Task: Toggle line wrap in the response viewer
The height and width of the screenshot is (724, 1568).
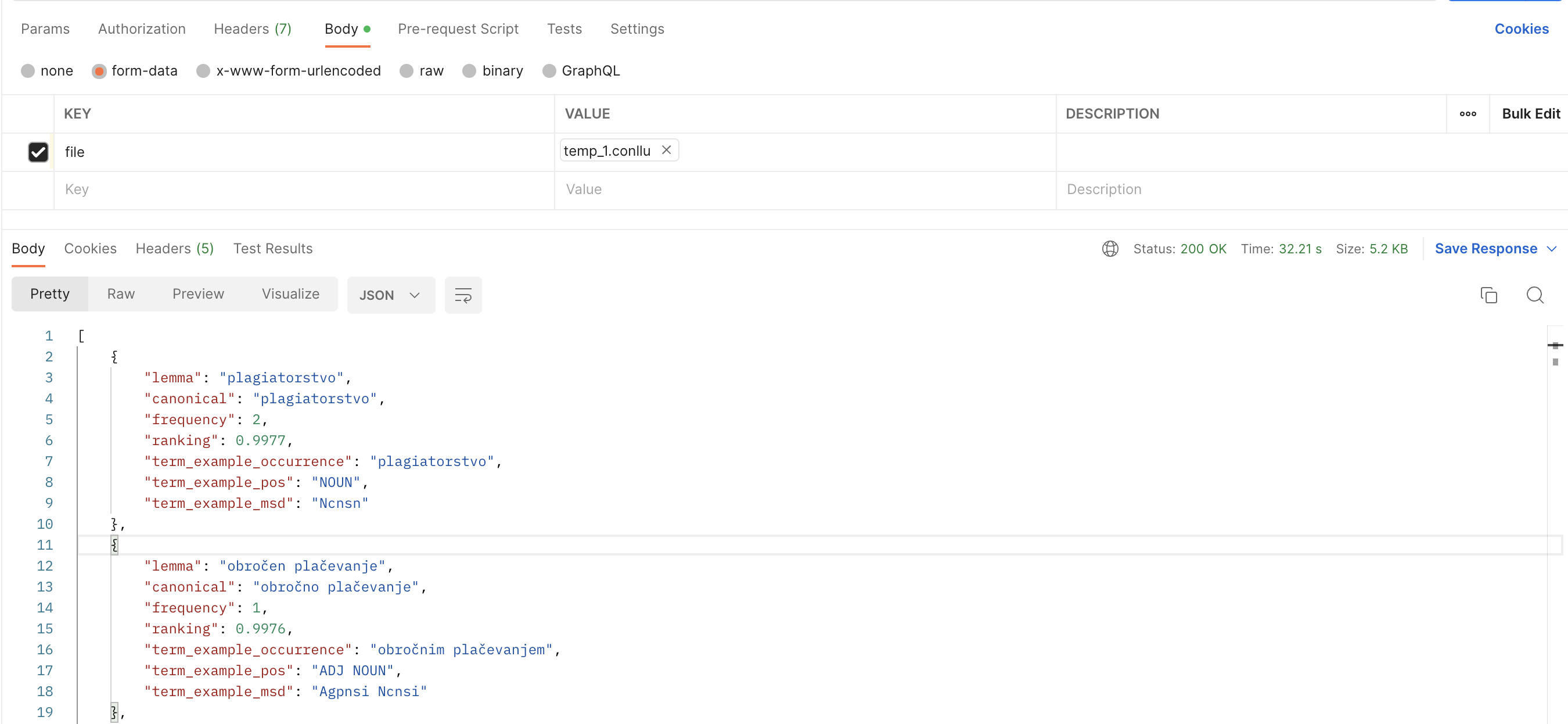Action: pos(463,295)
